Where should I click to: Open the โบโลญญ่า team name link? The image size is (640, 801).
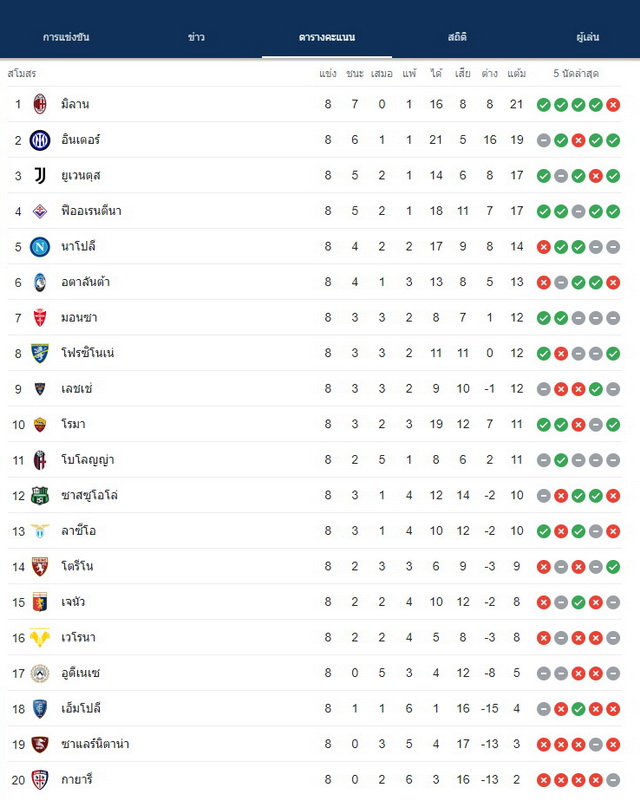(x=87, y=460)
